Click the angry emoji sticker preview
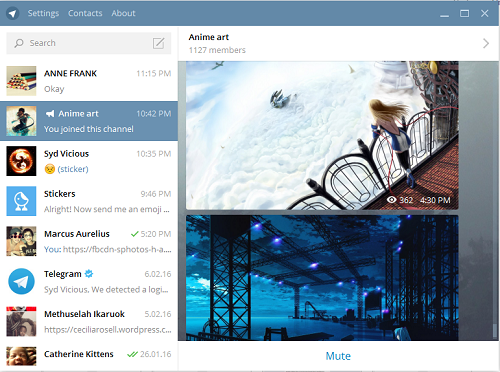The width and height of the screenshot is (500, 372). click(x=49, y=169)
